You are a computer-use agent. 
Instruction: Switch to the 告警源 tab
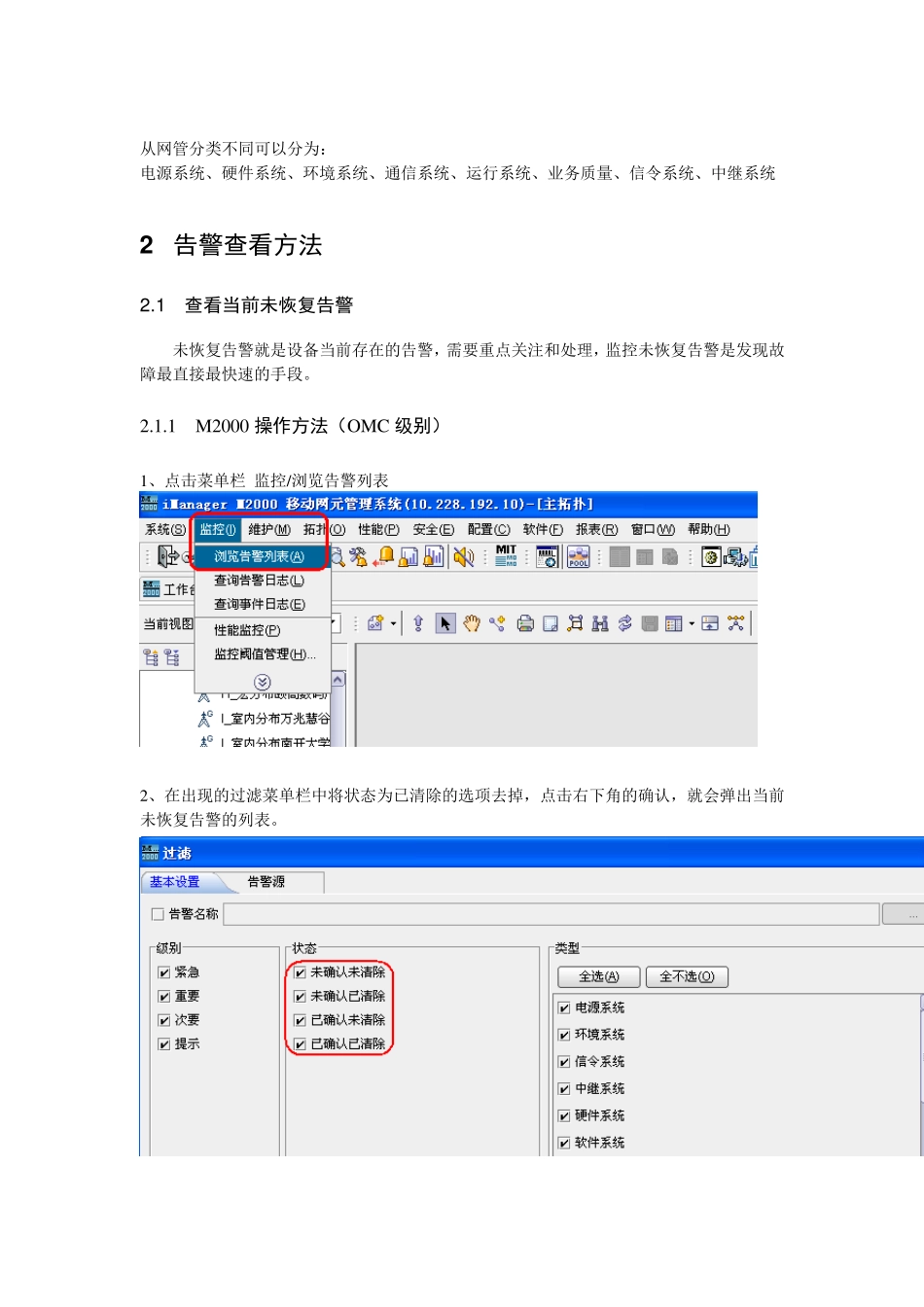pyautogui.click(x=267, y=882)
